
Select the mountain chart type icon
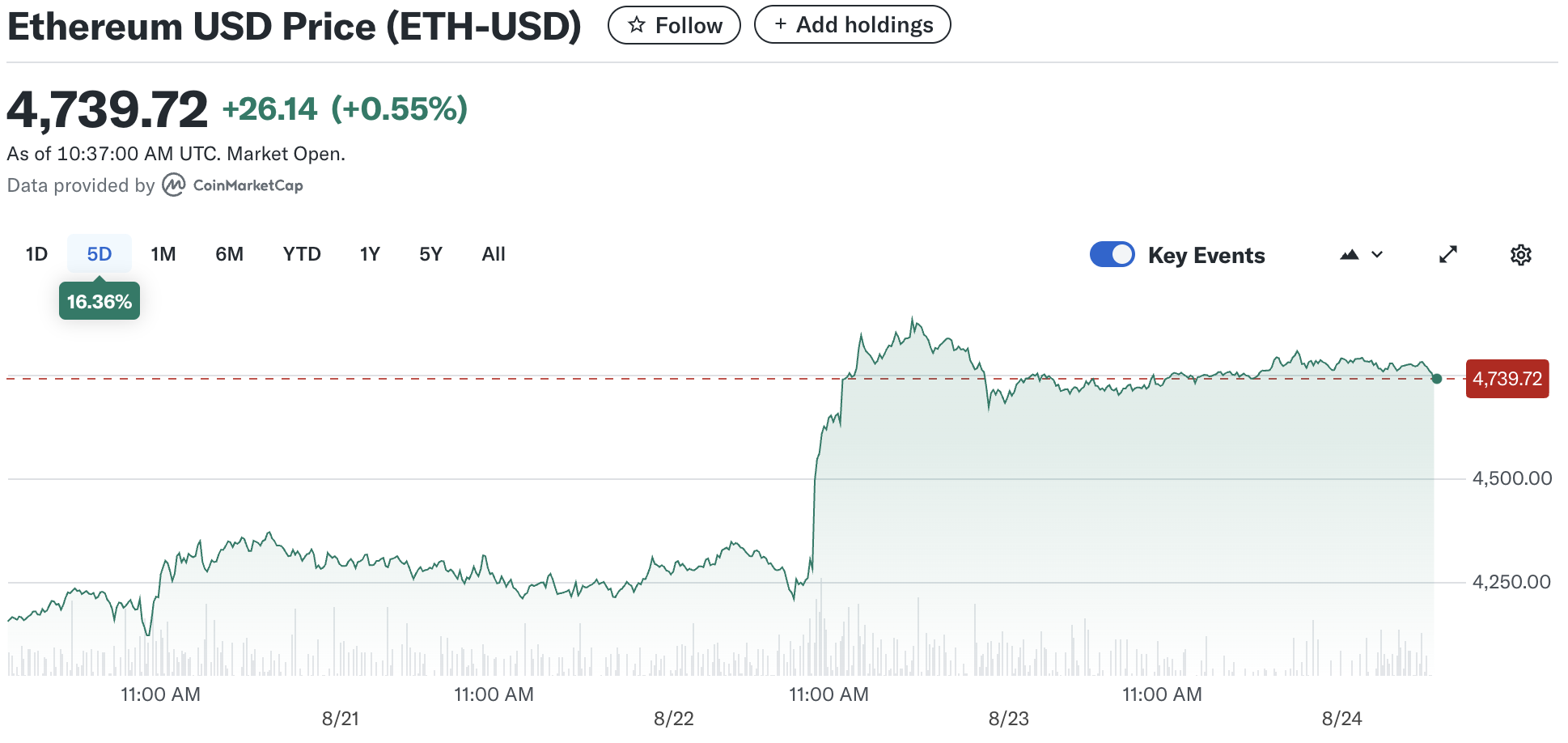pos(1349,255)
